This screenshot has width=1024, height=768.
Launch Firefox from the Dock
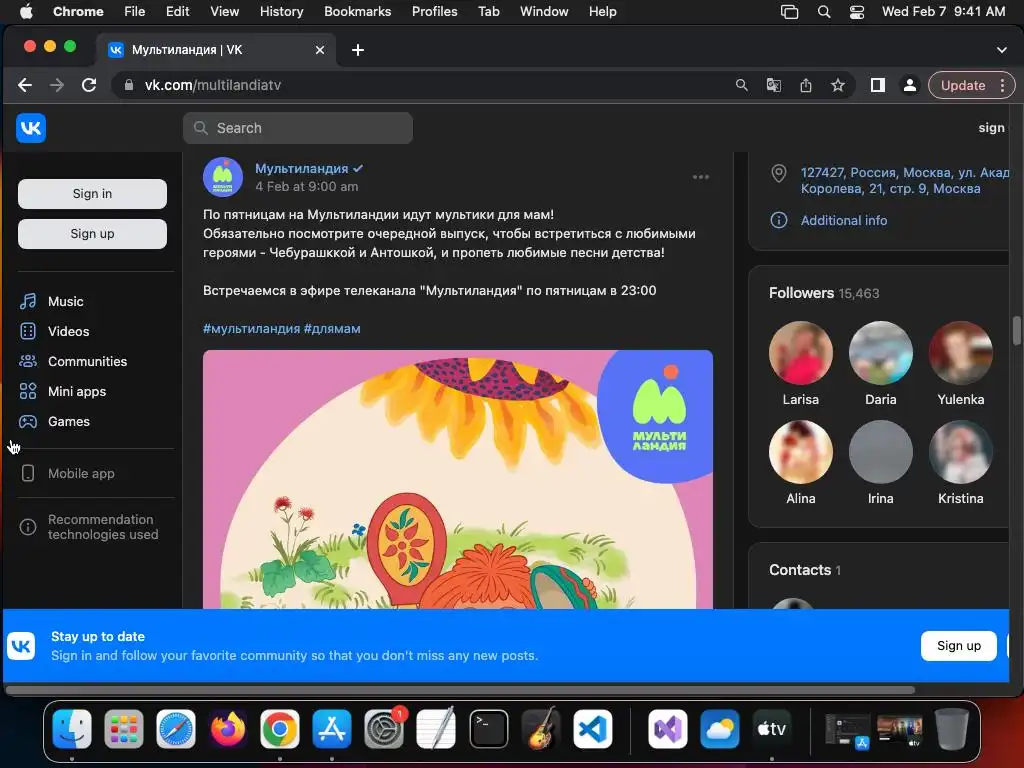pos(228,729)
